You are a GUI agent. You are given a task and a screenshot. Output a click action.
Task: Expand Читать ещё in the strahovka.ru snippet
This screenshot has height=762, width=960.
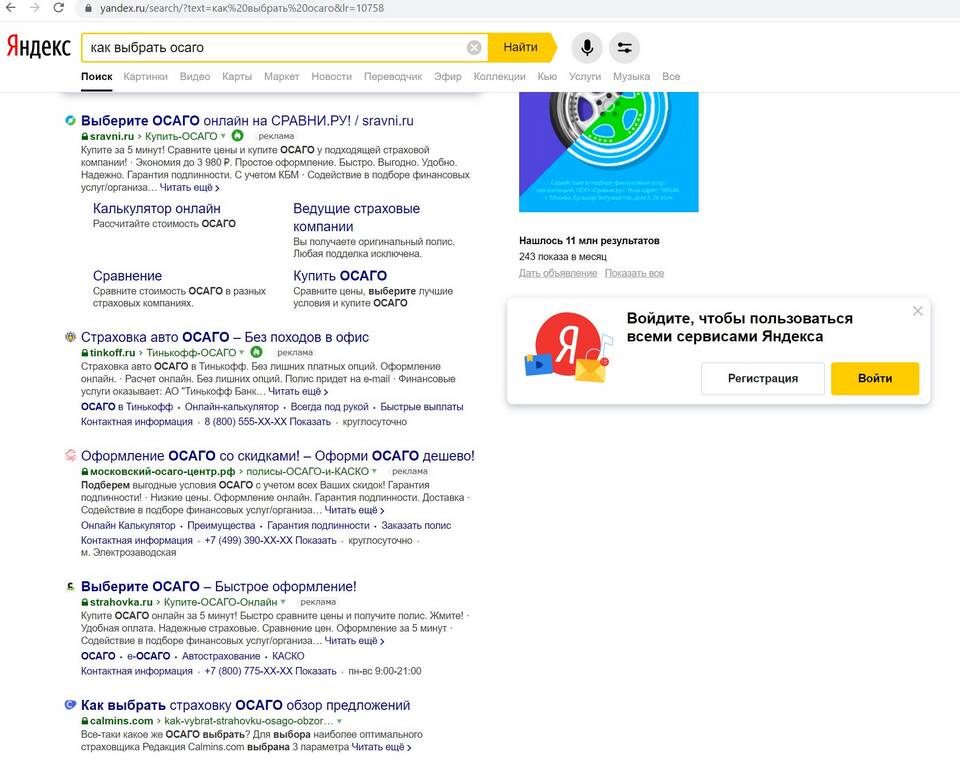tap(354, 641)
